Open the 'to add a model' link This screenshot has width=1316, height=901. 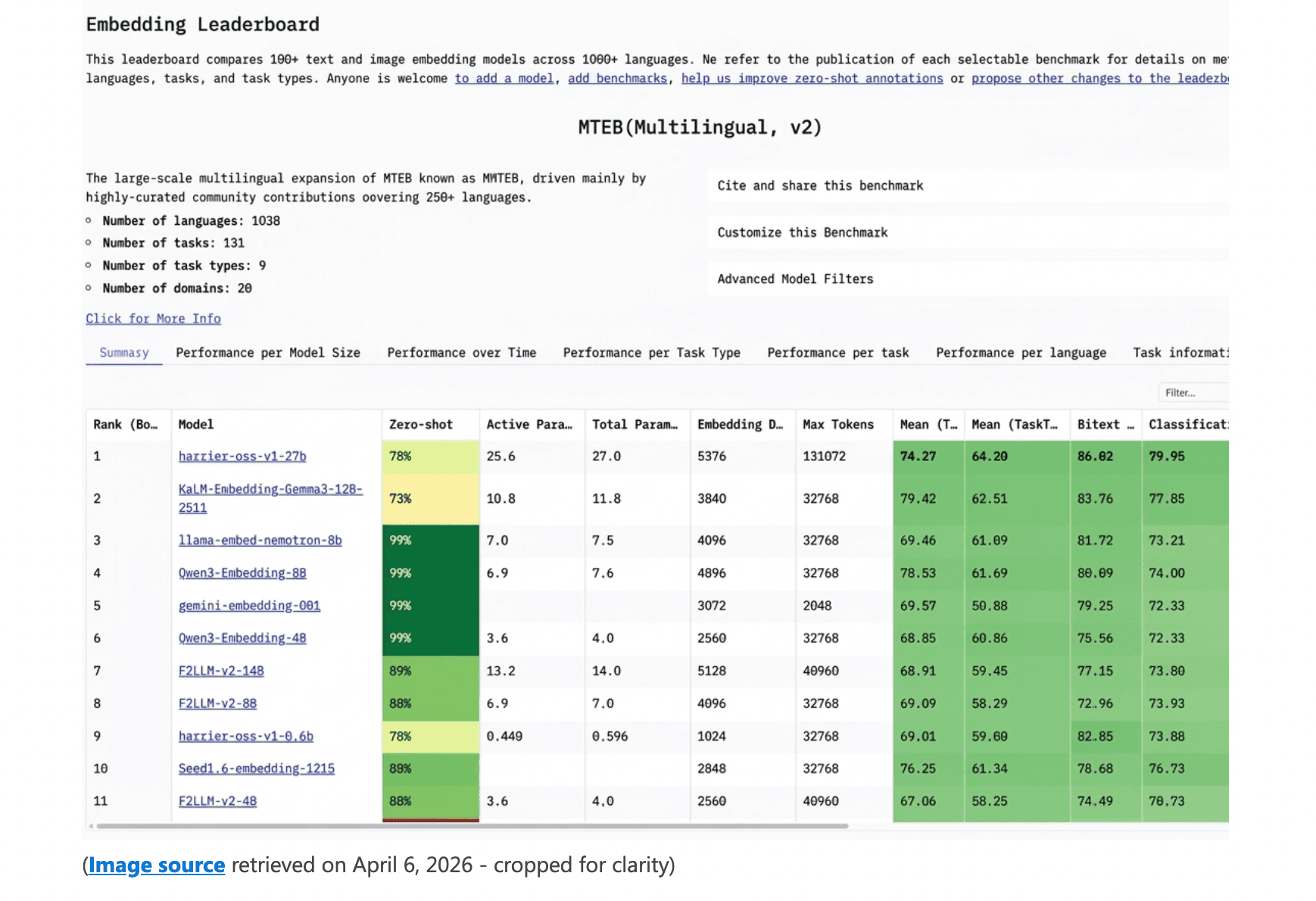504,79
